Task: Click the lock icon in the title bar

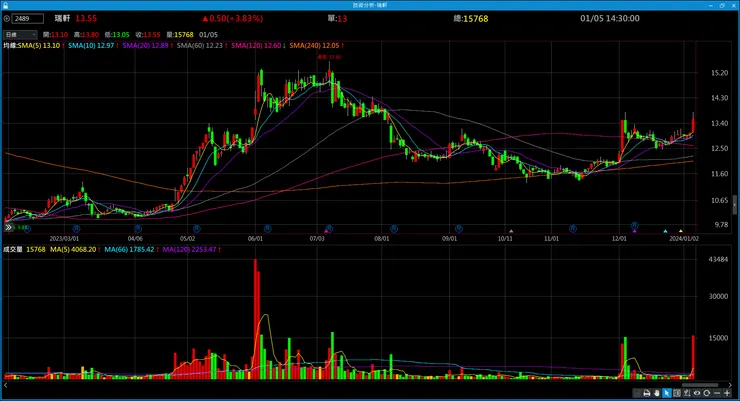Action: (x=5, y=5)
